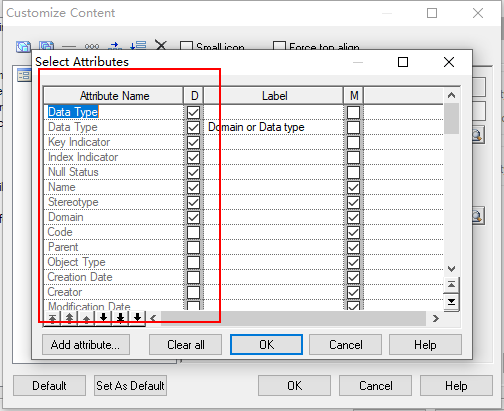Uncheck the D checkbox for Index Indicator
Image resolution: width=504 pixels, height=411 pixels.
193,157
